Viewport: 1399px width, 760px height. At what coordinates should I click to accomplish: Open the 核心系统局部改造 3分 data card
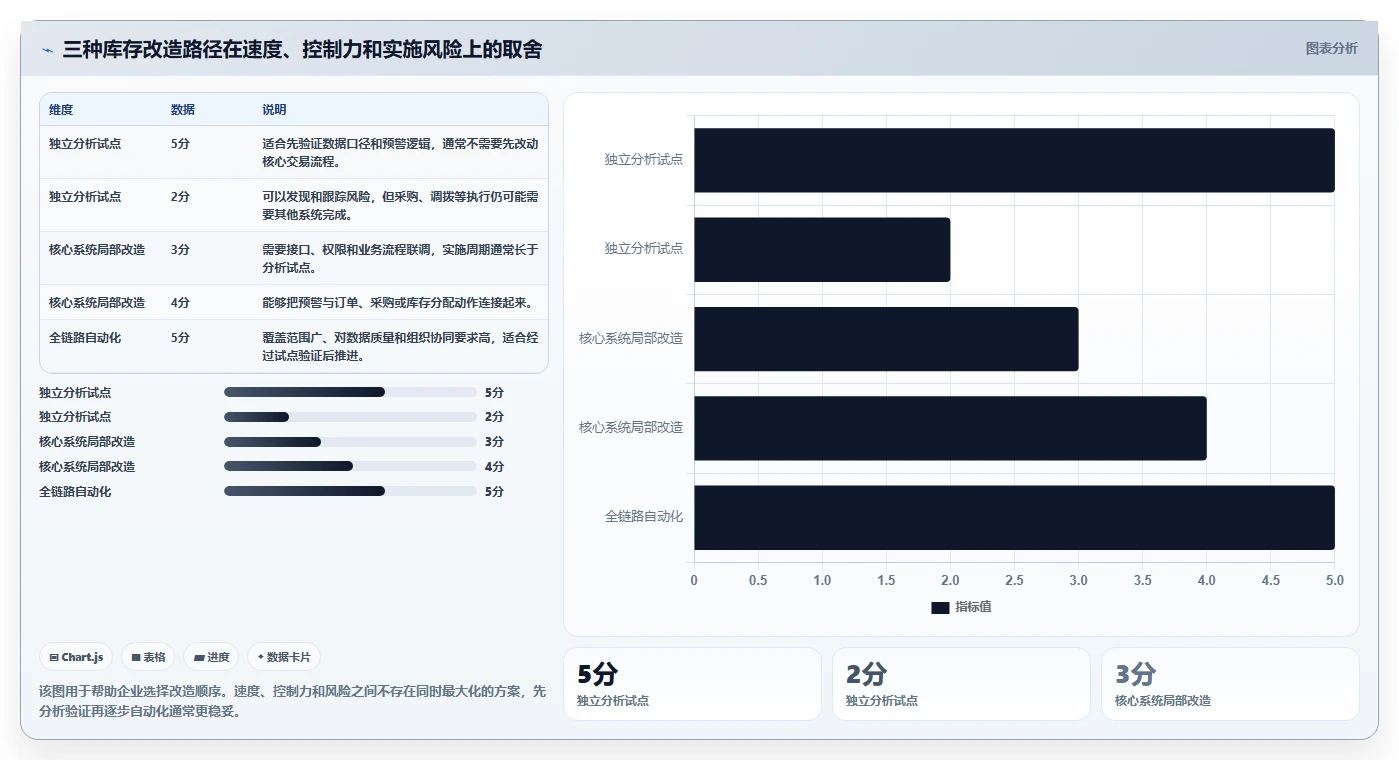click(x=1230, y=684)
